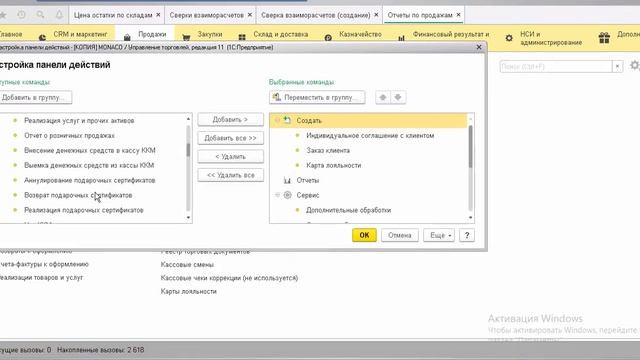Select Отчет о розничных продажах command

tap(69, 136)
